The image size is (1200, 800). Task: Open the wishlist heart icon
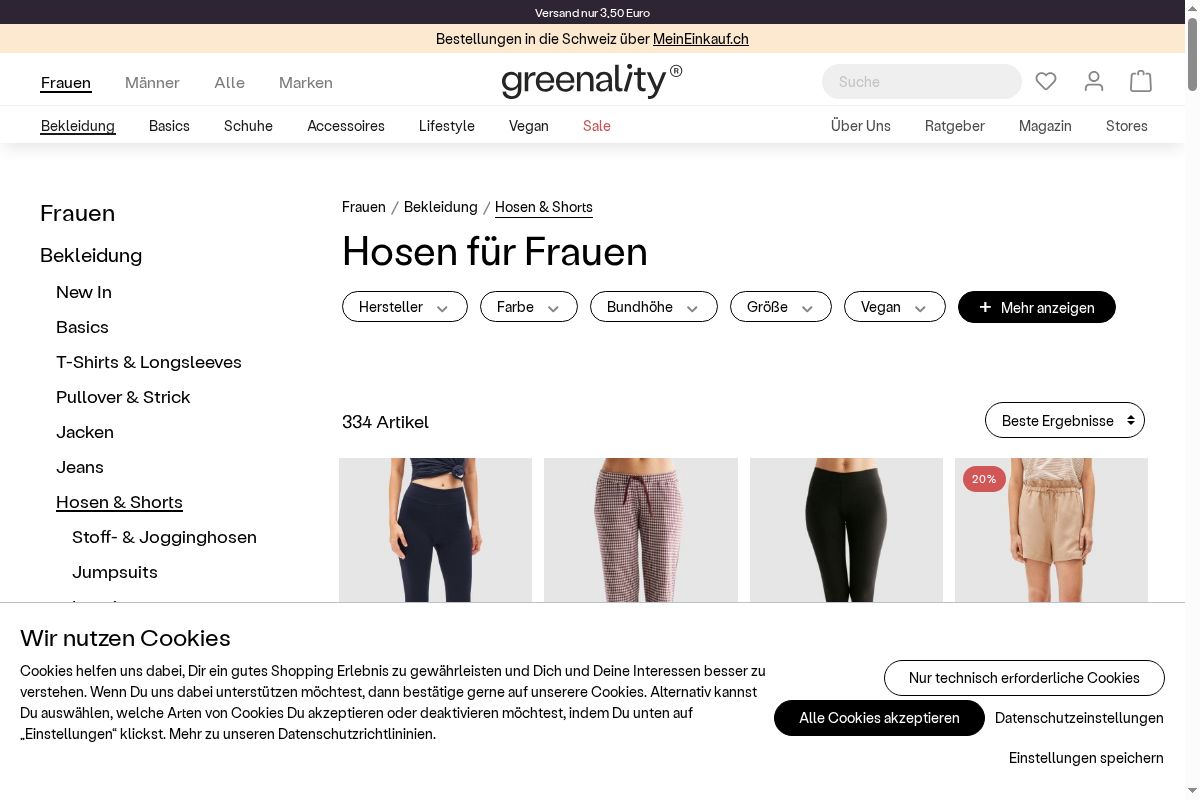coord(1046,81)
